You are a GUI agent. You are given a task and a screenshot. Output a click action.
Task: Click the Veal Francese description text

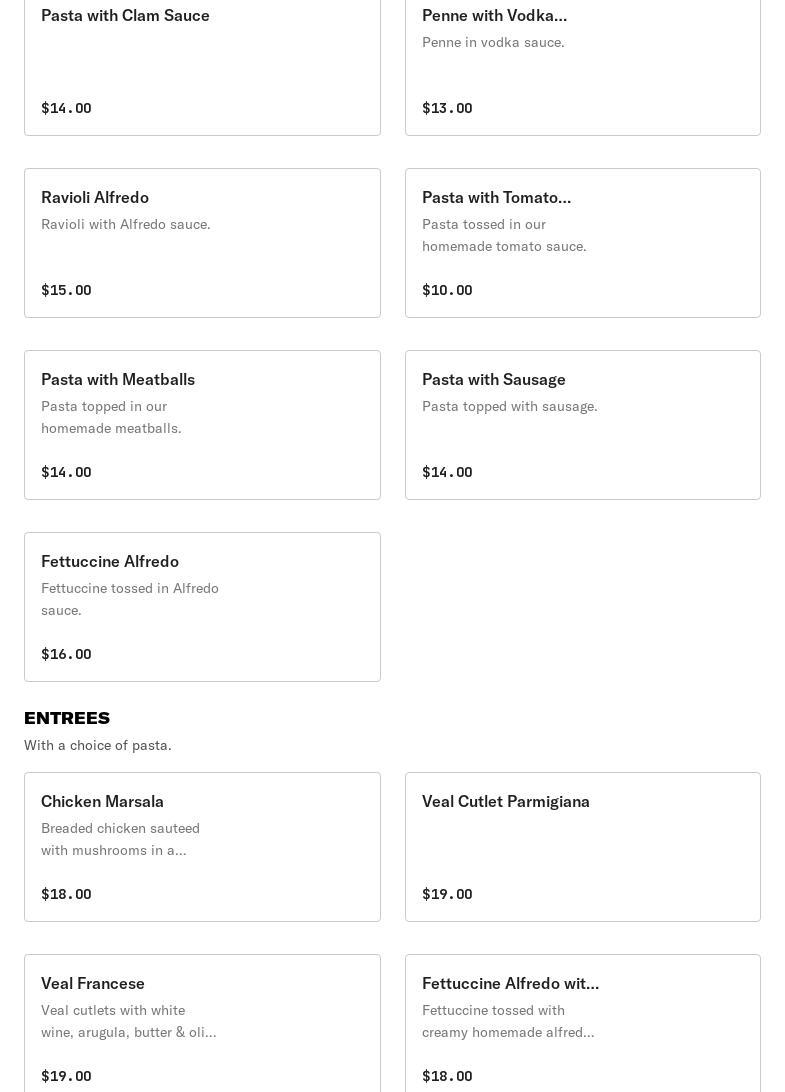128,1021
